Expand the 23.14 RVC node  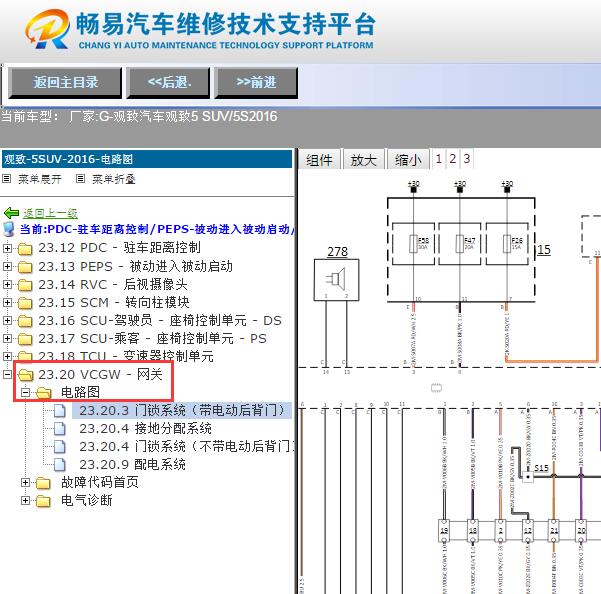7,284
